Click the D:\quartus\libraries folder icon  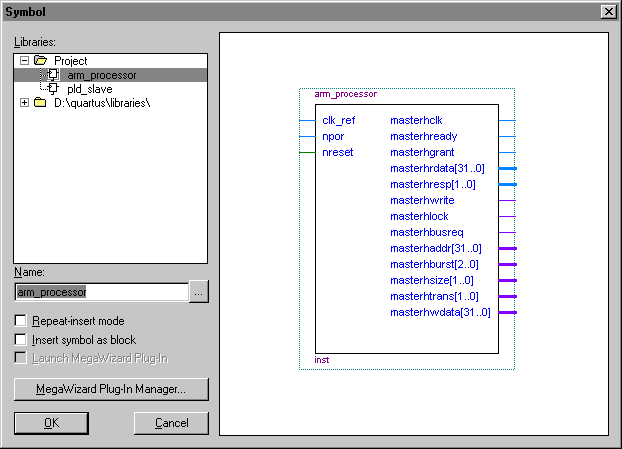click(40, 103)
